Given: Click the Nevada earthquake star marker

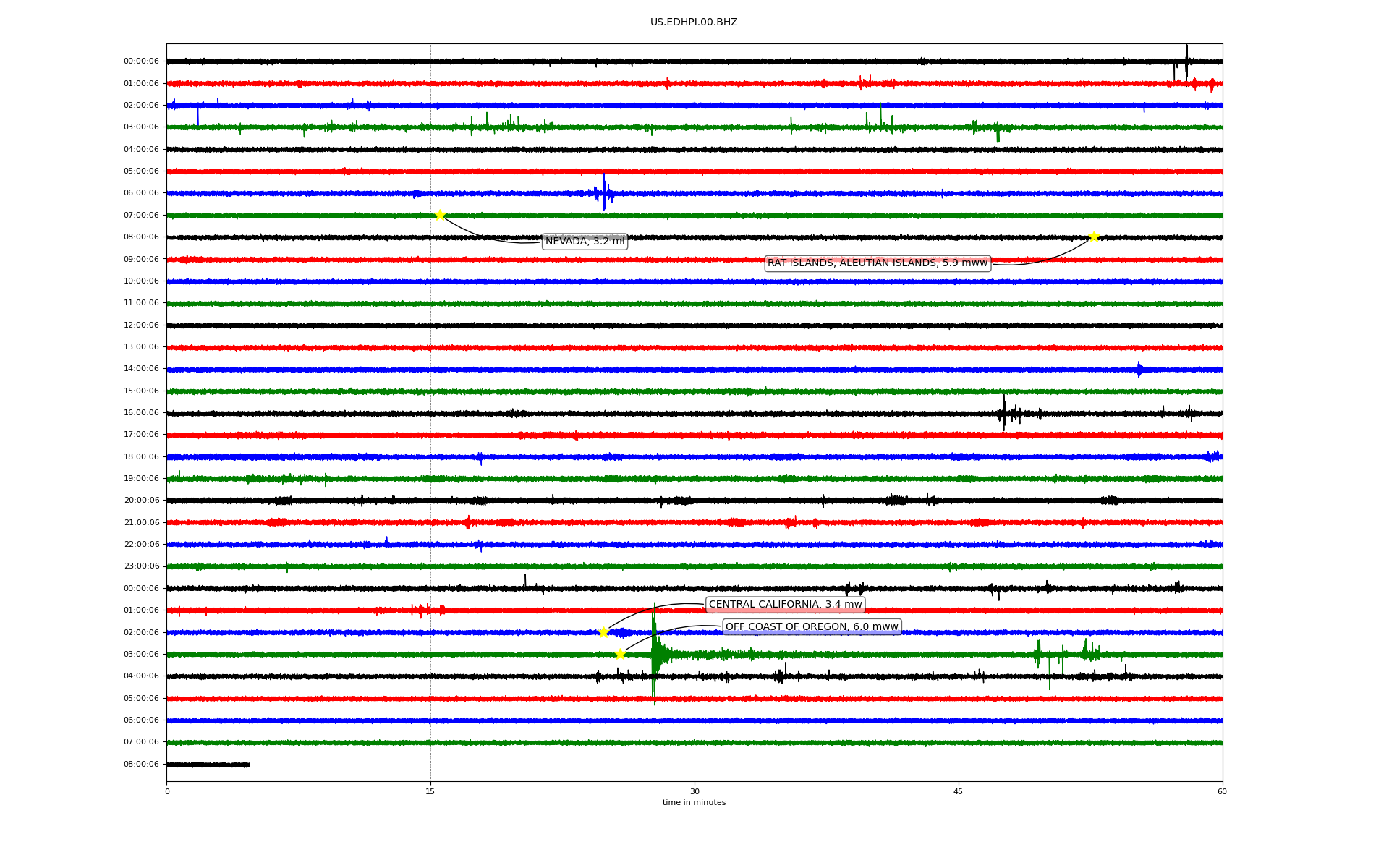Looking at the screenshot, I should click(x=440, y=215).
